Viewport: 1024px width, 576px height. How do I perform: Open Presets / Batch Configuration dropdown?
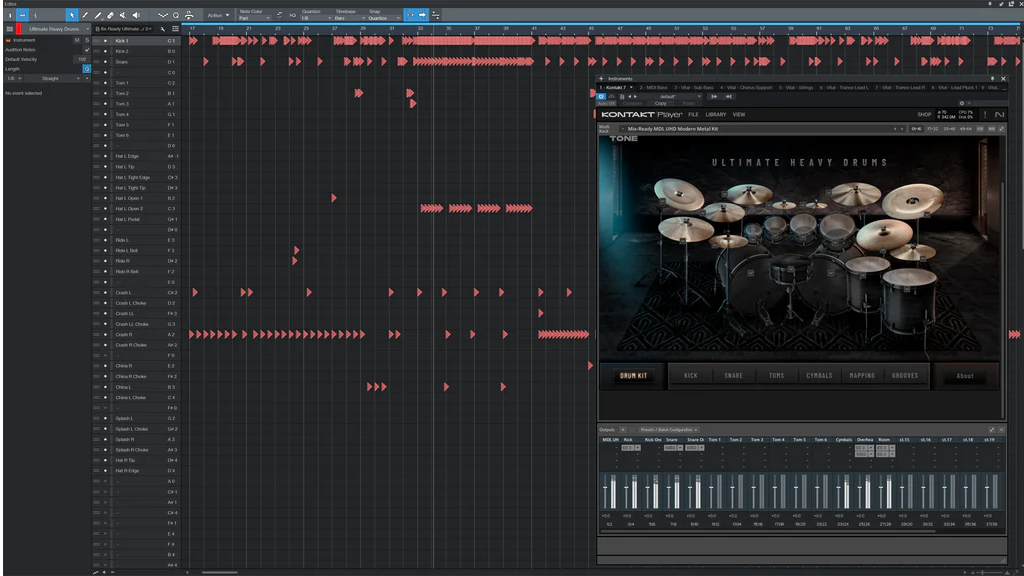coord(669,430)
